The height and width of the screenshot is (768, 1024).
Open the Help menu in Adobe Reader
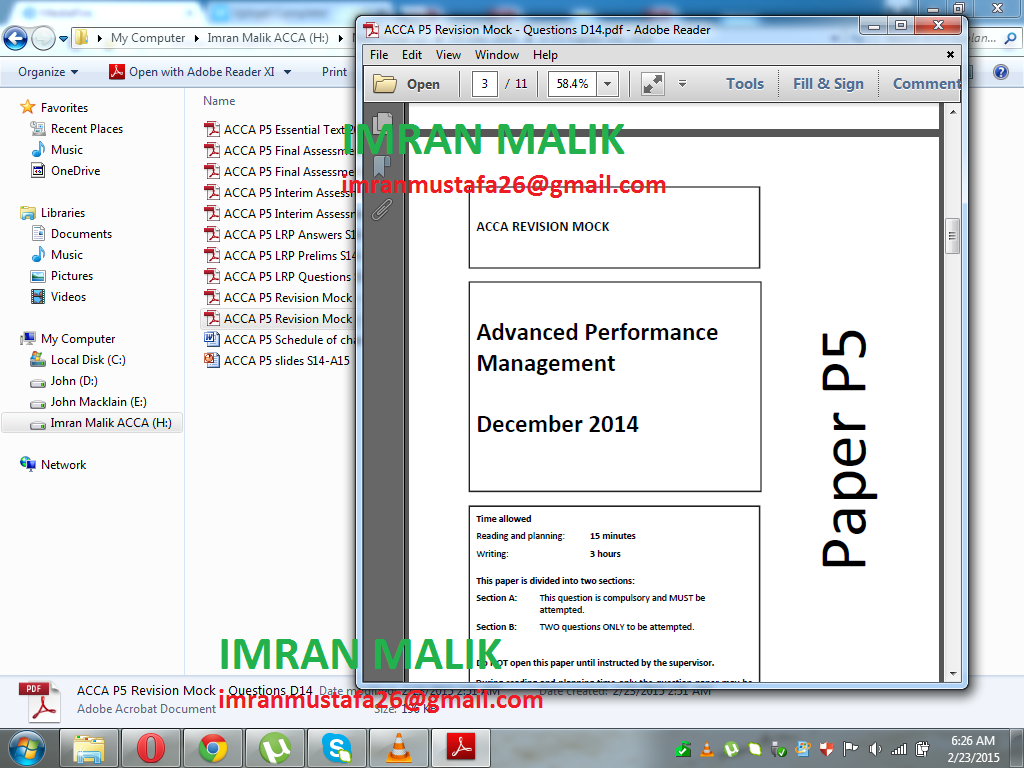pos(545,55)
